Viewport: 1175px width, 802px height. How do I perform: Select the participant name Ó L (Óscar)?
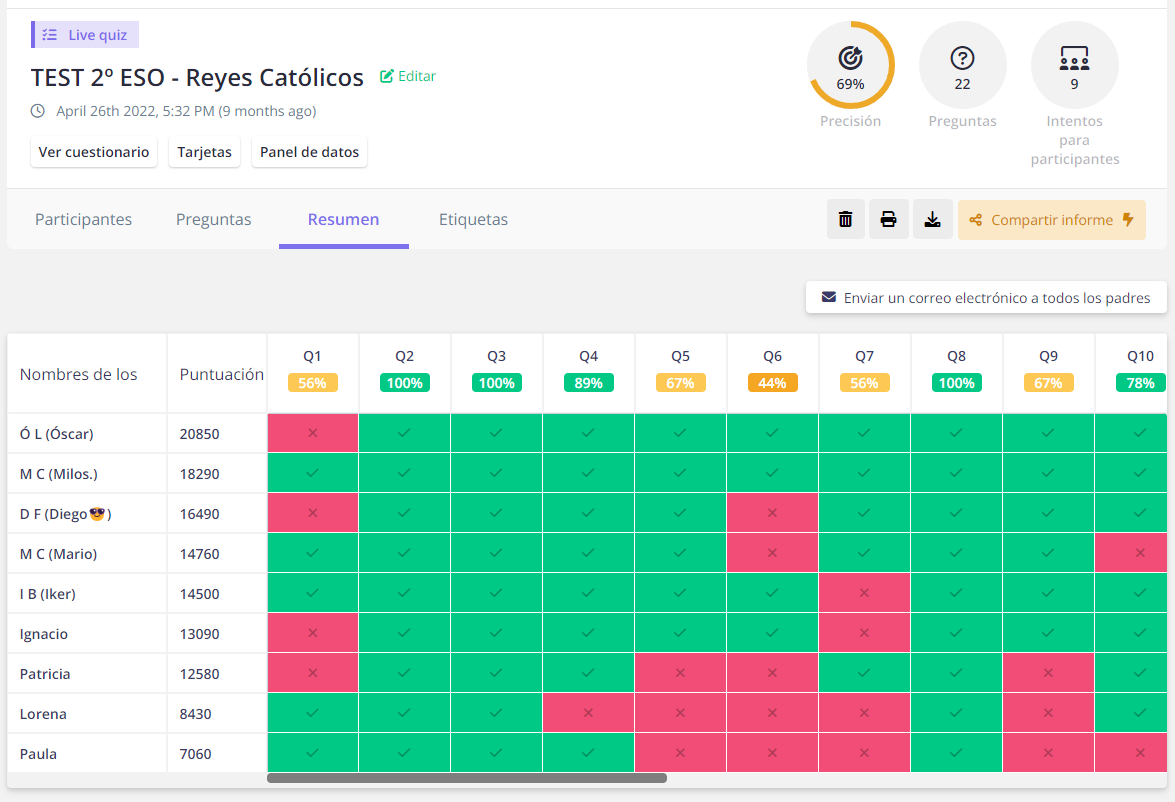(57, 434)
